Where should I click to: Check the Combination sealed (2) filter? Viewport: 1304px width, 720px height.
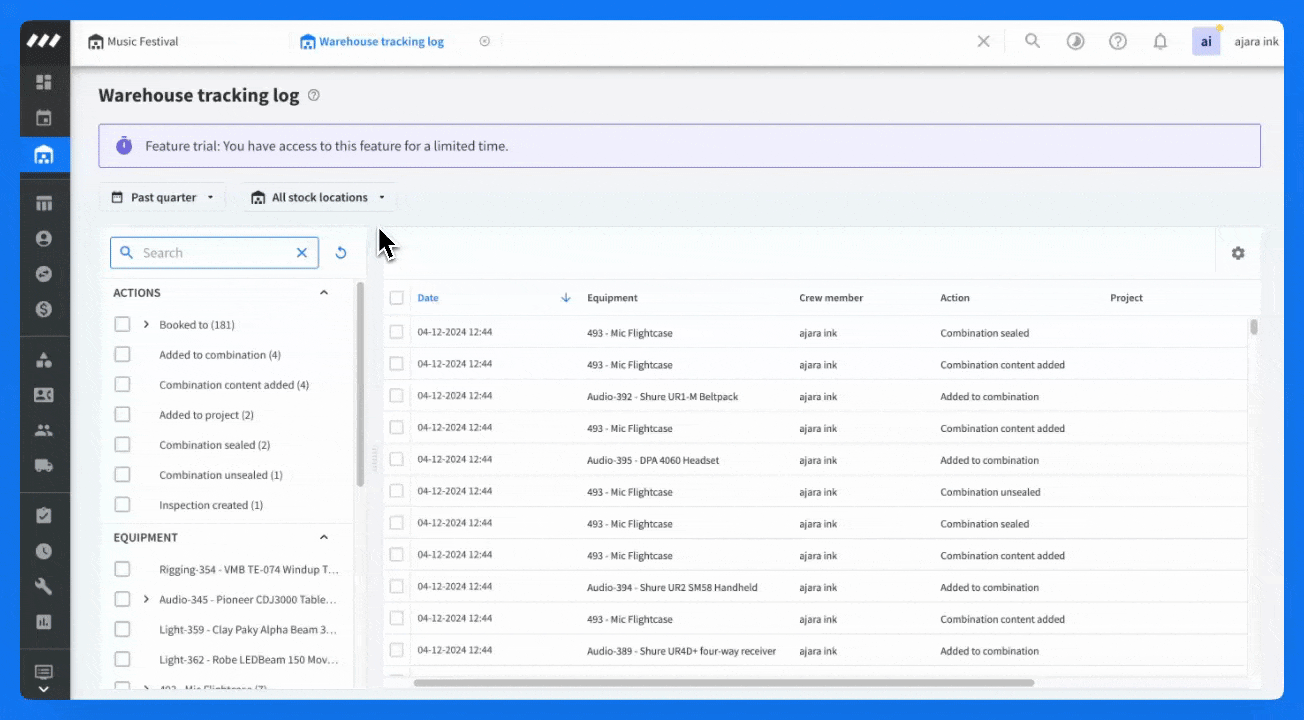click(122, 444)
